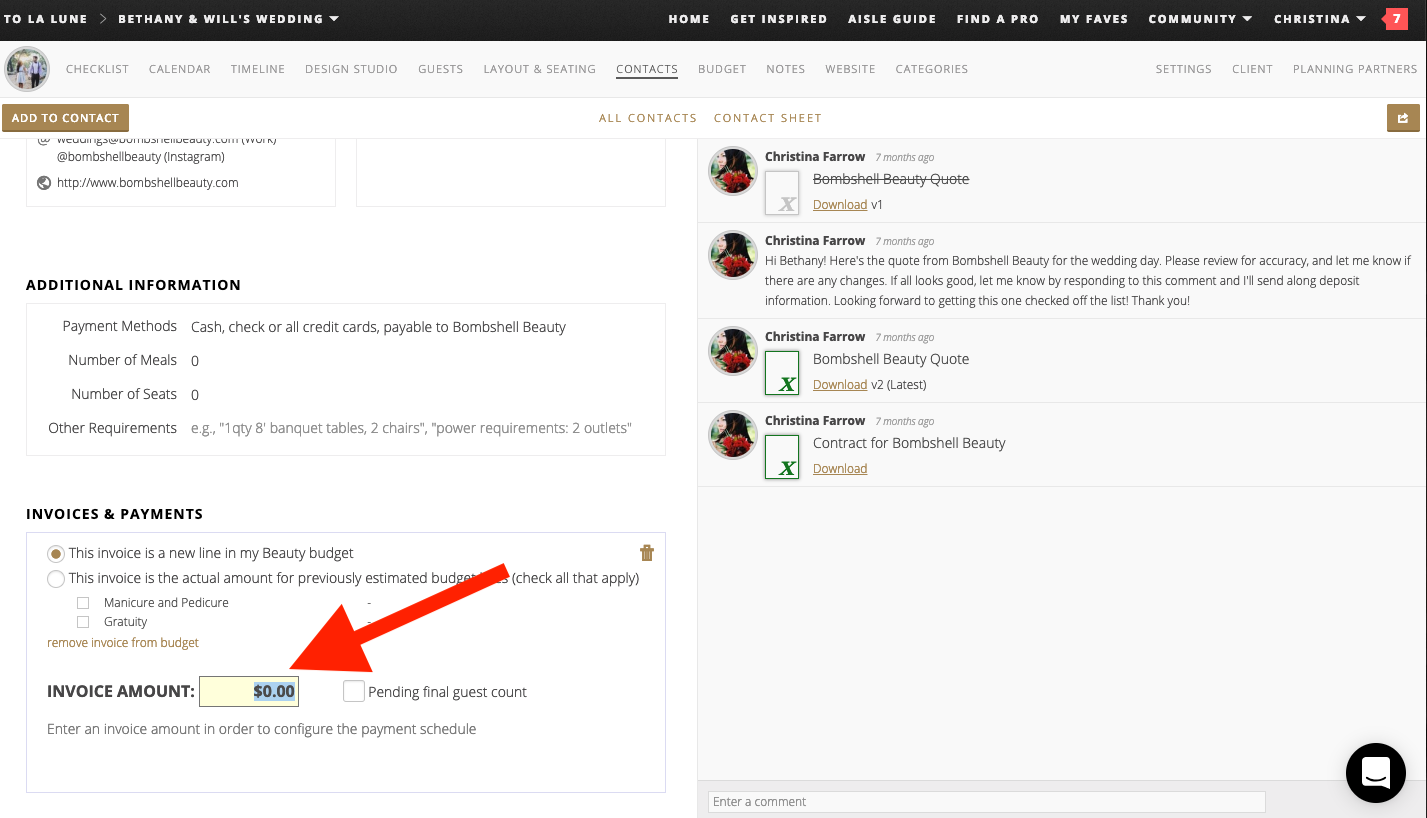This screenshot has width=1427, height=818.
Task: Click the Number of Meals value
Action: tap(195, 361)
